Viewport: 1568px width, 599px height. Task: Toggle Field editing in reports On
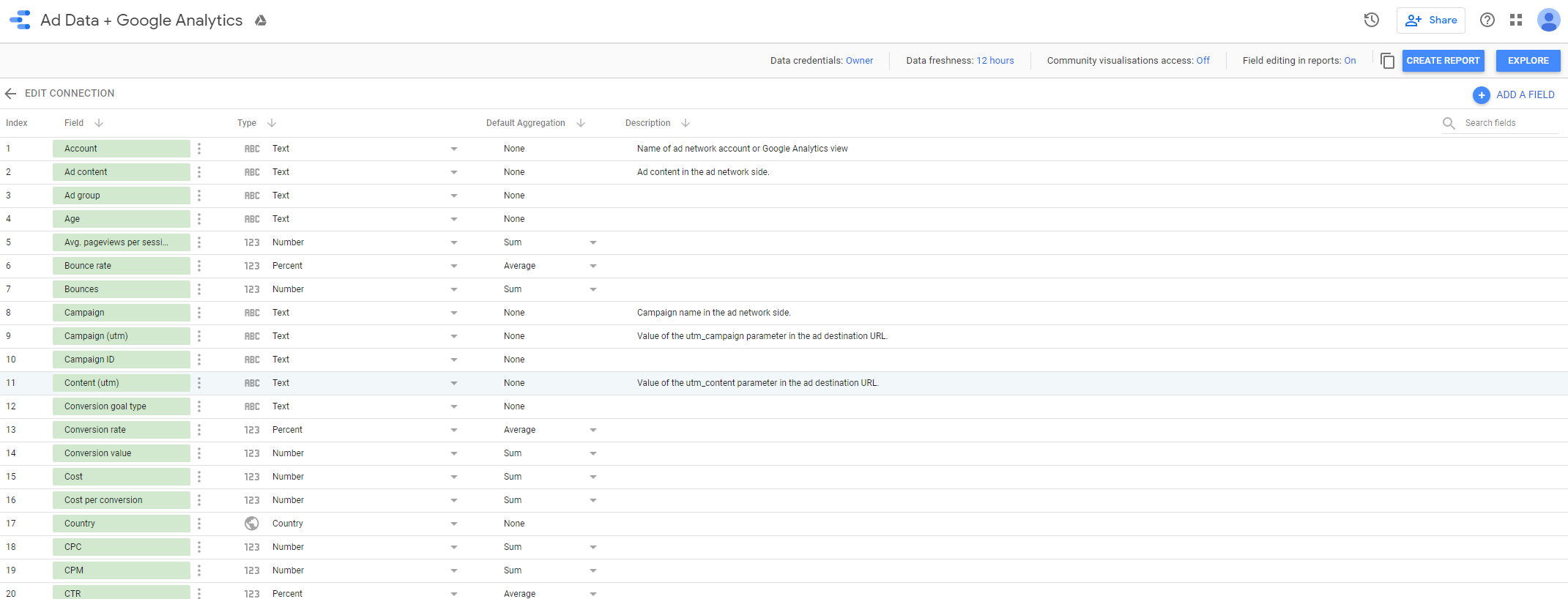click(x=1350, y=61)
